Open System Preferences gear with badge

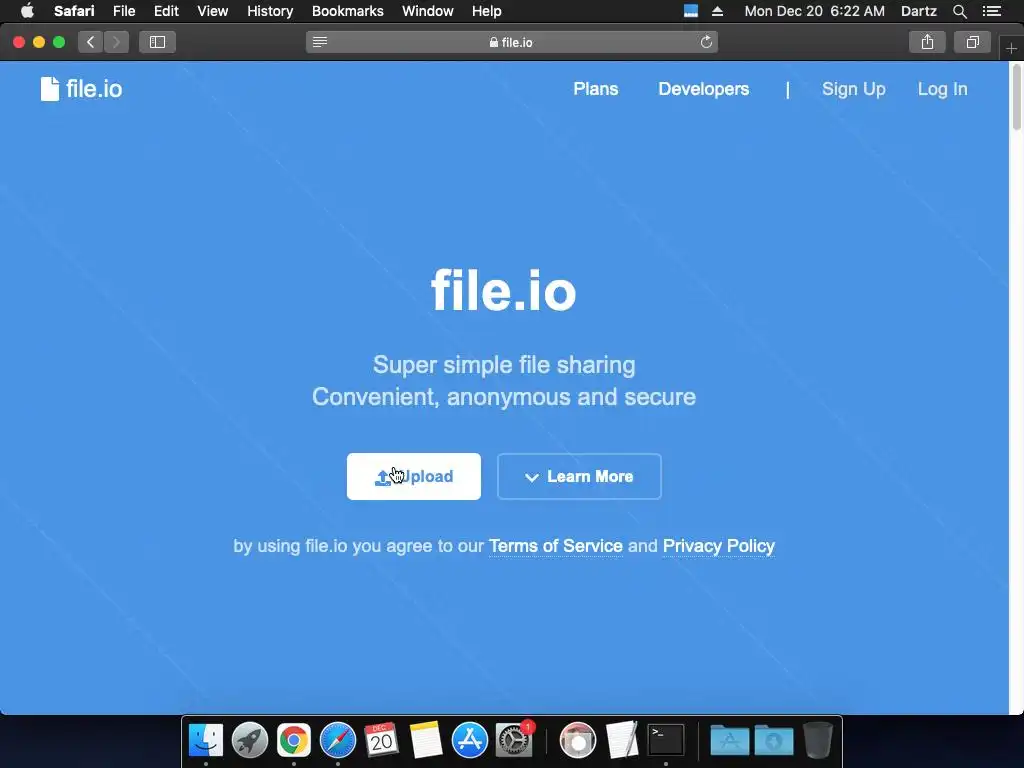pos(514,741)
